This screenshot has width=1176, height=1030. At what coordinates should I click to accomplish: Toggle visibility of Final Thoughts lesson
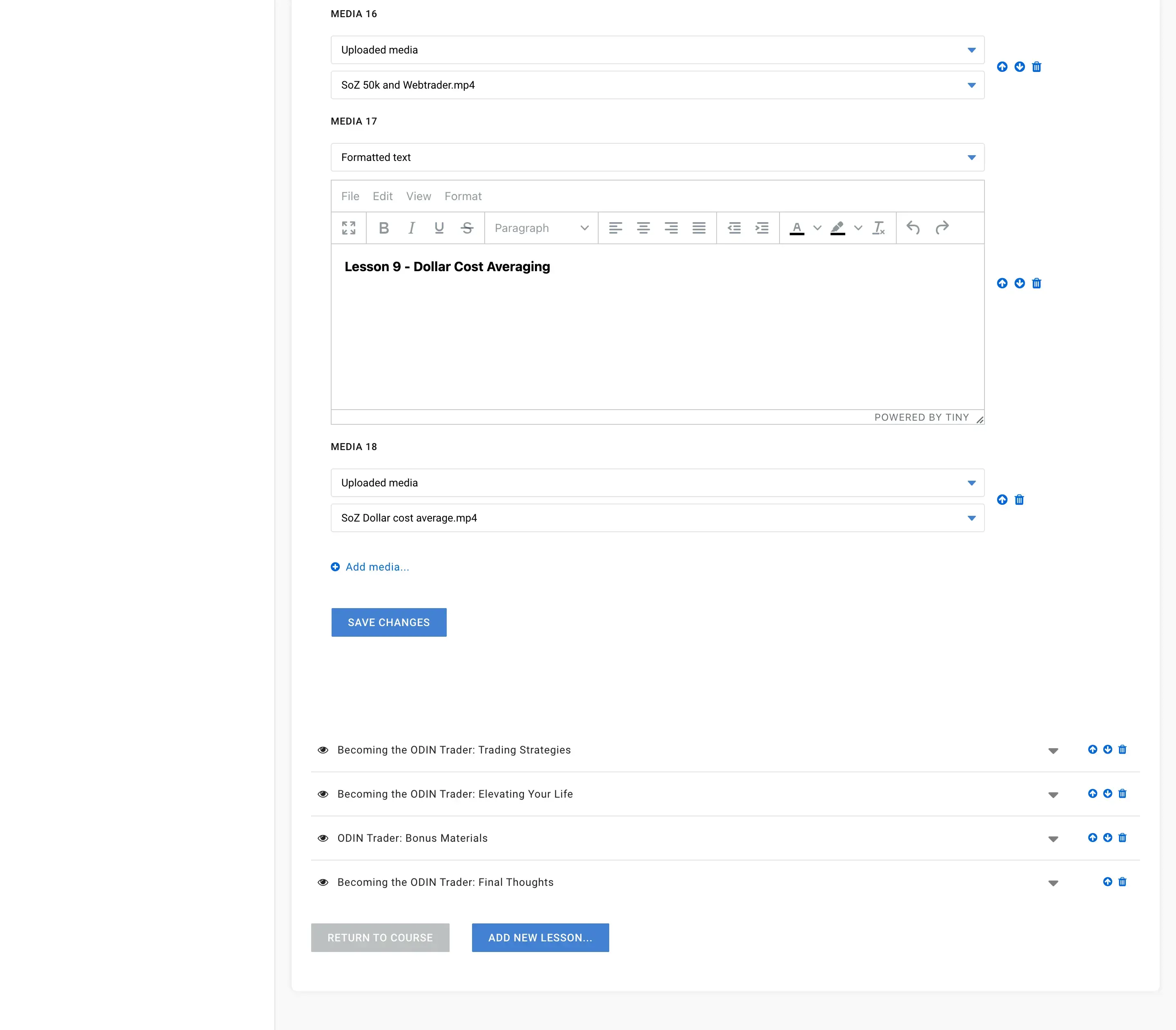(x=323, y=883)
